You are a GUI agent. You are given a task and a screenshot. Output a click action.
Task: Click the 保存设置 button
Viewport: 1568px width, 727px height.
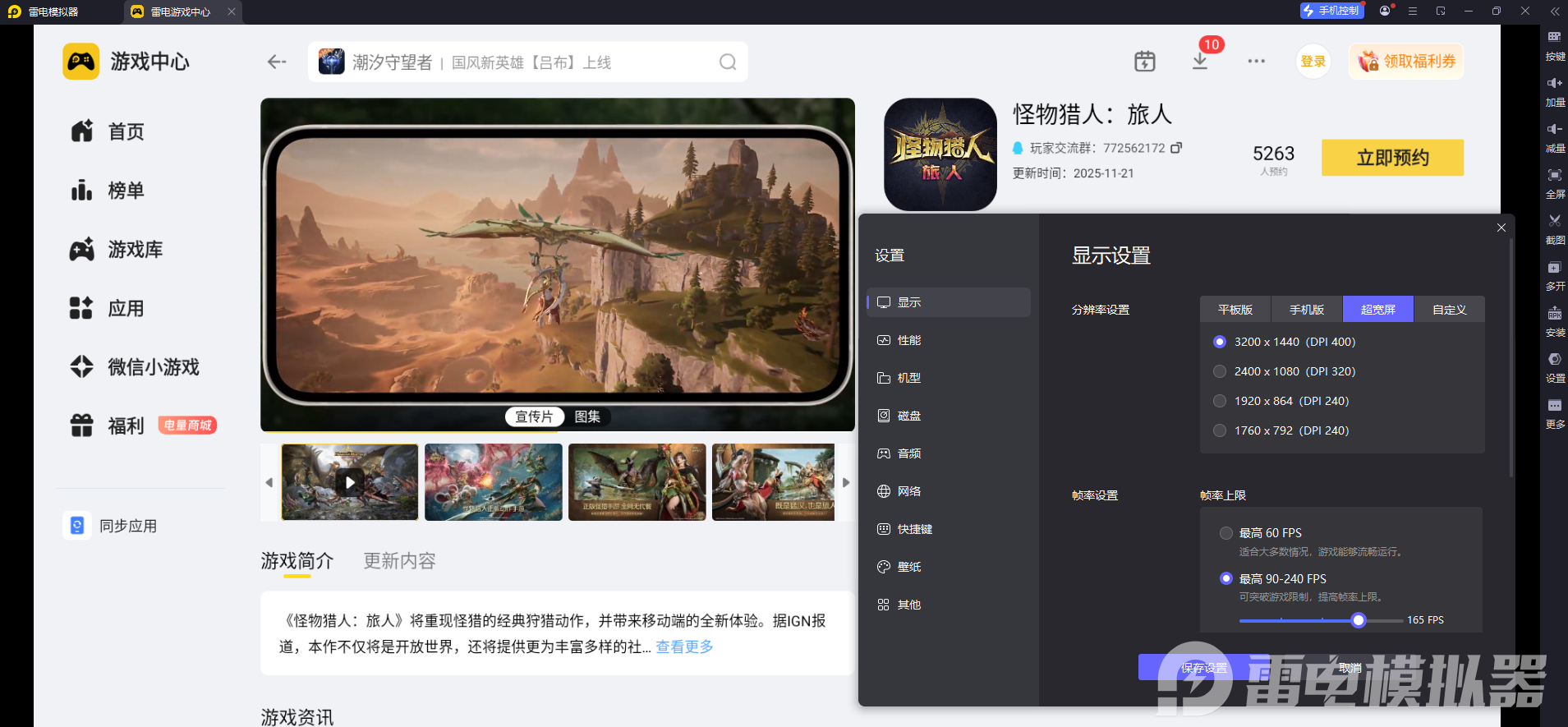pos(1203,668)
